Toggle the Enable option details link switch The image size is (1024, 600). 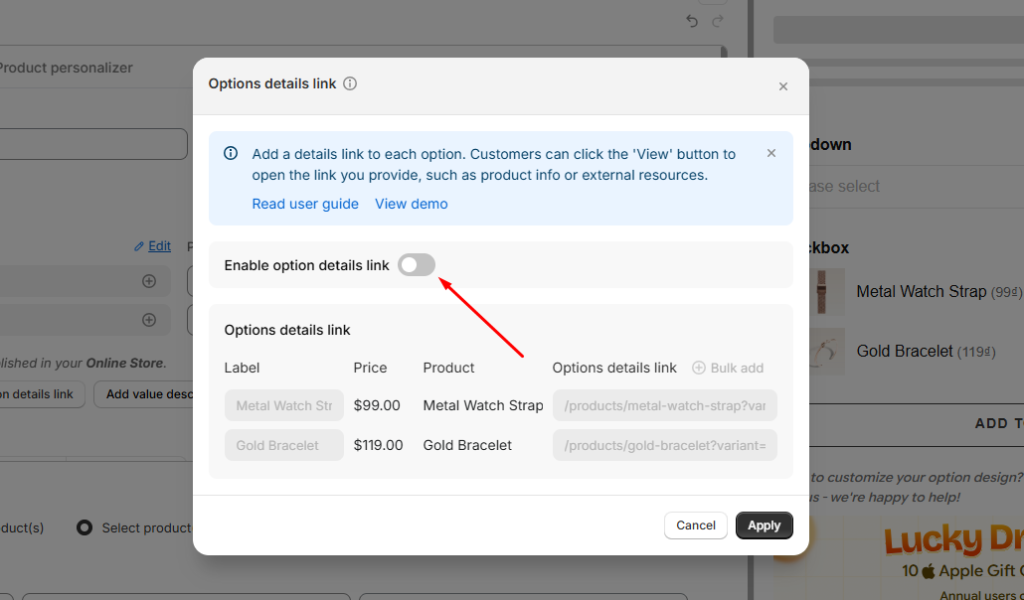(416, 265)
